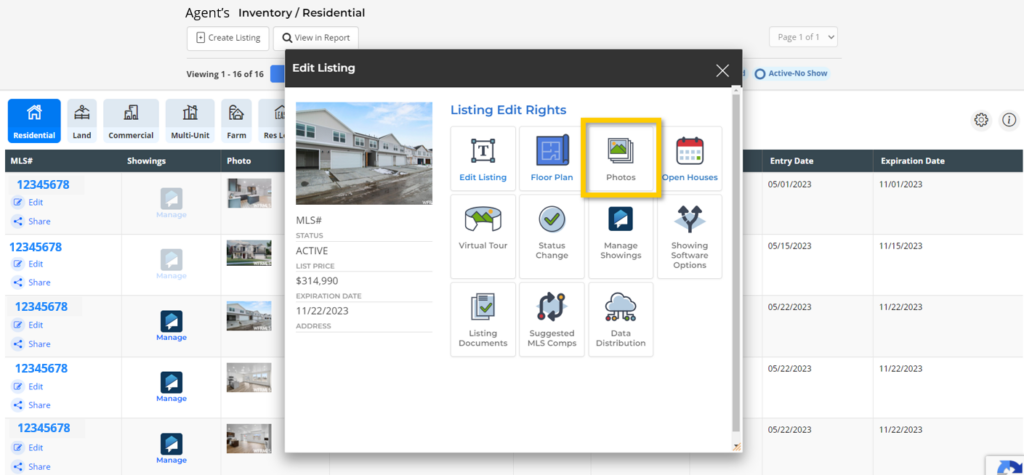Image resolution: width=1024 pixels, height=475 pixels.
Task: Expand the Page 1 of 1 dropdown
Action: click(803, 37)
